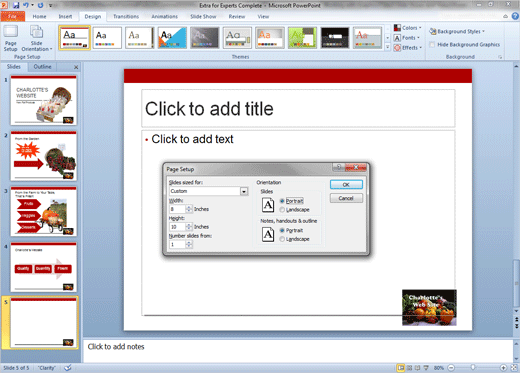Open the File tab

(13, 16)
